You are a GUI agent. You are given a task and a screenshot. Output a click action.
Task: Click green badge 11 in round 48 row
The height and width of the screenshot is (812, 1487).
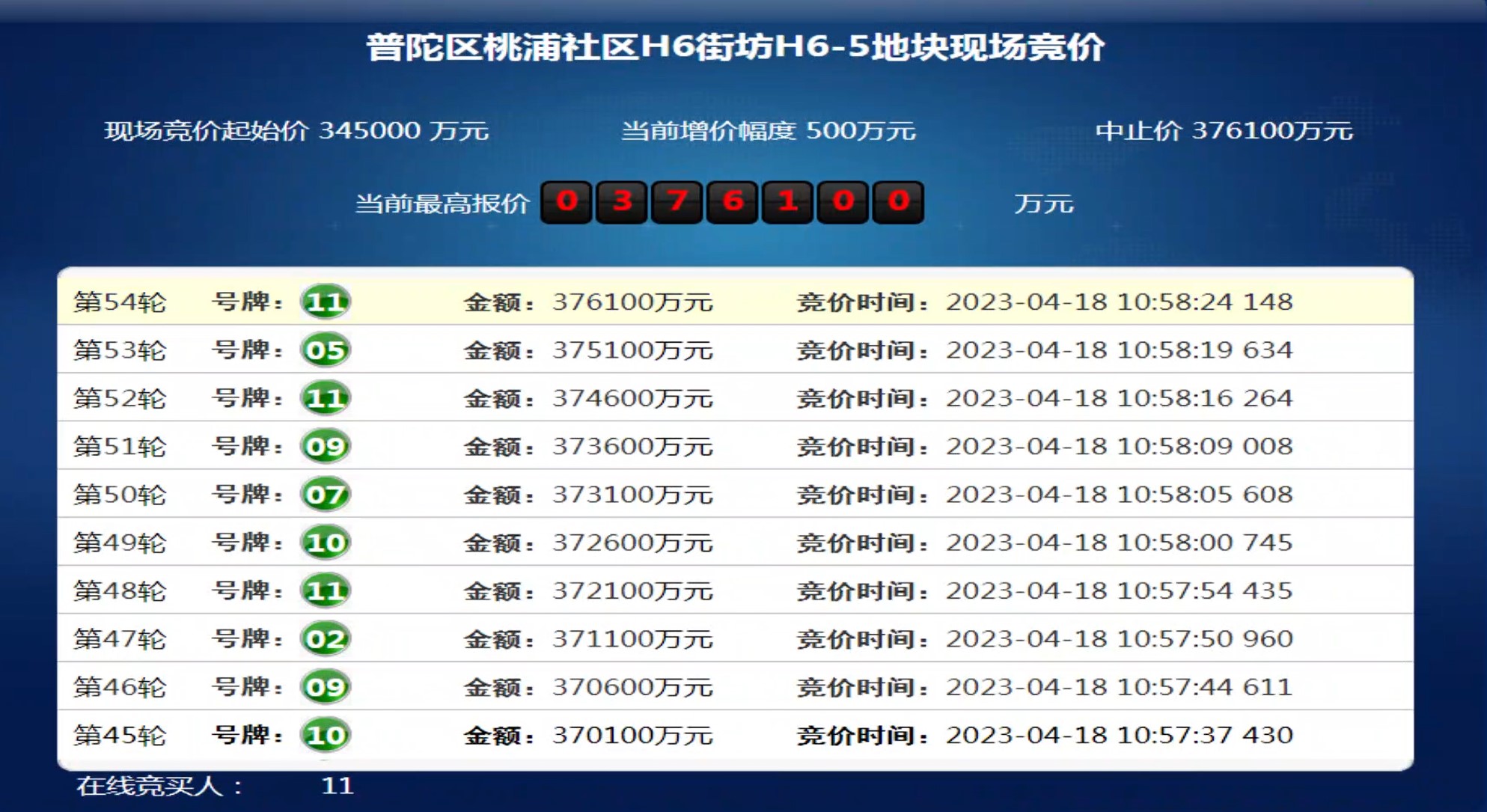[326, 591]
